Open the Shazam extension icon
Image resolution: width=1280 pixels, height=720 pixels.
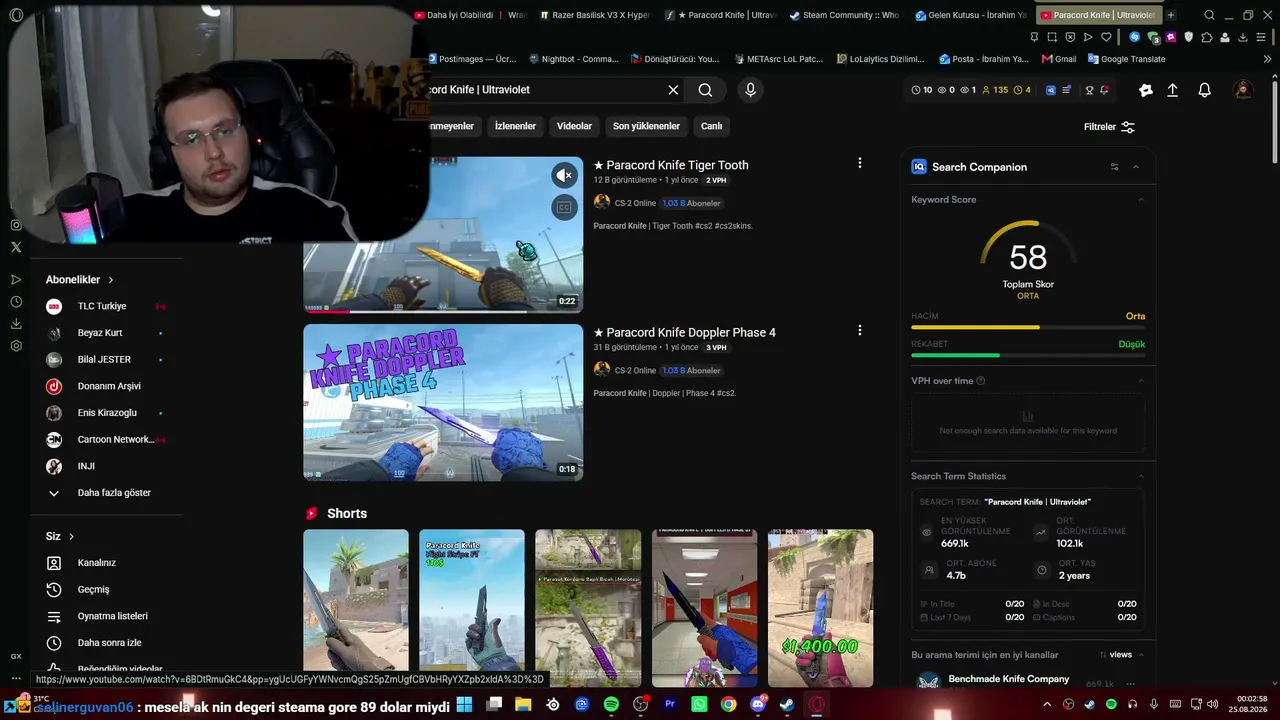click(1134, 37)
